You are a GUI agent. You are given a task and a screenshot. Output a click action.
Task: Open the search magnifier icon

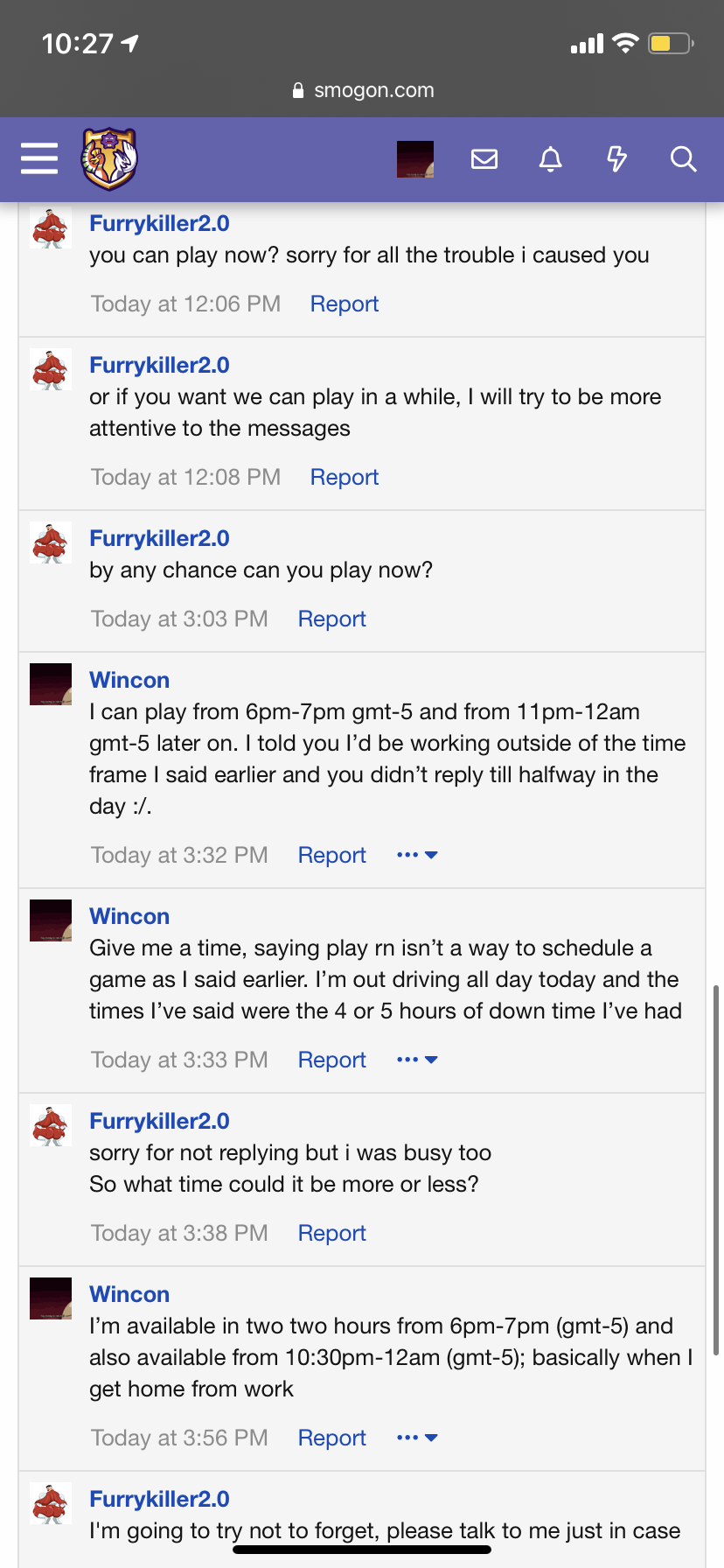683,159
